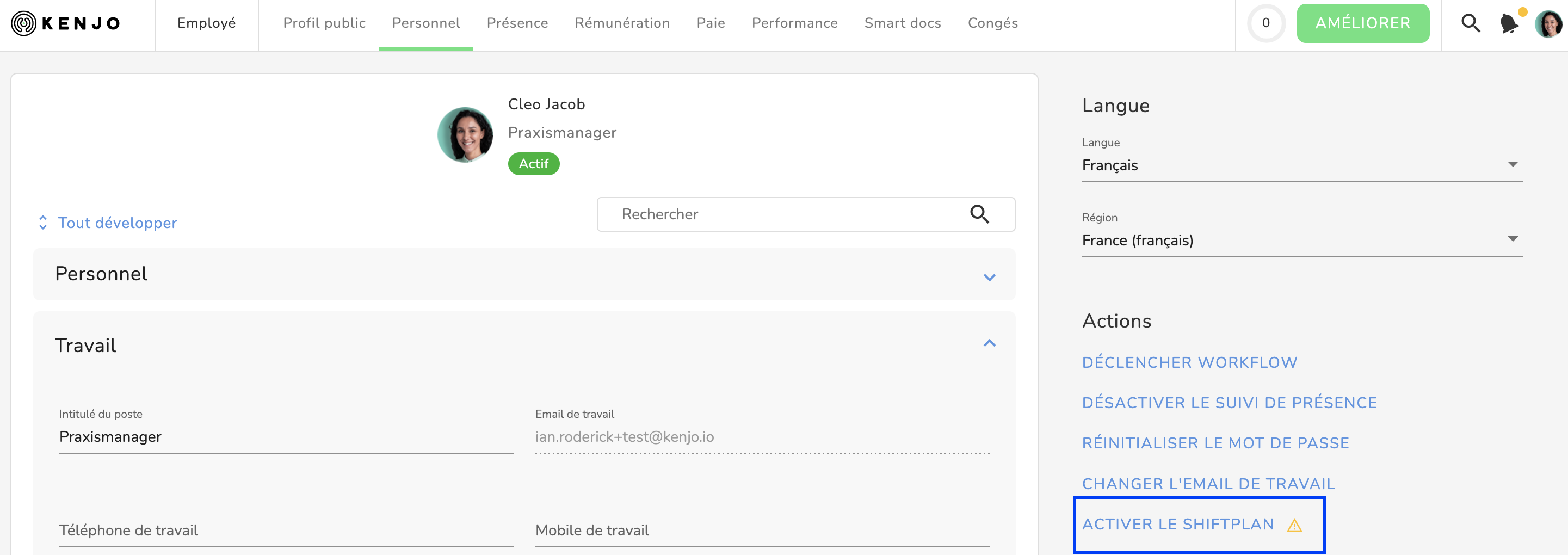Click the counter circle showing 0

coord(1266,24)
